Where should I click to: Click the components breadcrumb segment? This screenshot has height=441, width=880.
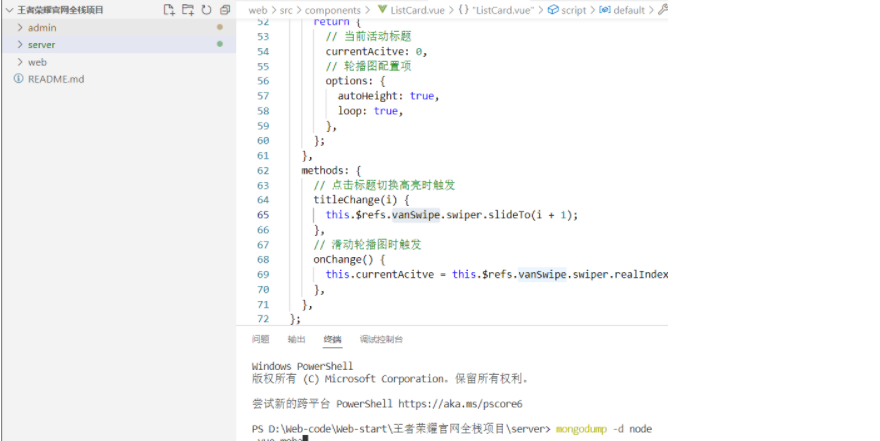point(333,10)
